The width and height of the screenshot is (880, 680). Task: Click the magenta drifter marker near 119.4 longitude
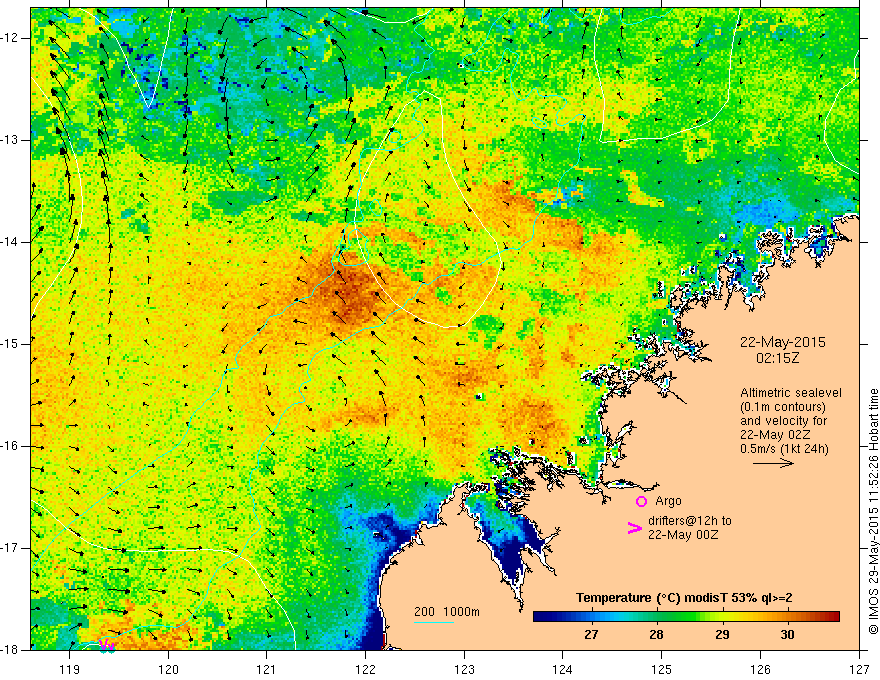coord(107,646)
